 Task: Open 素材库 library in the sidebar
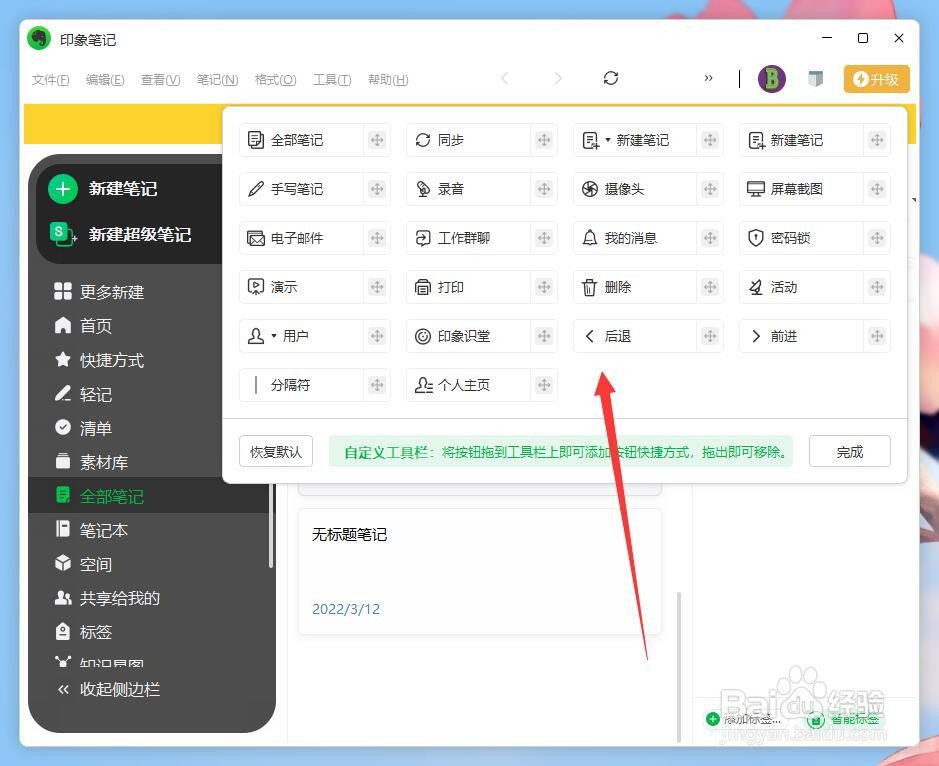click(x=91, y=462)
